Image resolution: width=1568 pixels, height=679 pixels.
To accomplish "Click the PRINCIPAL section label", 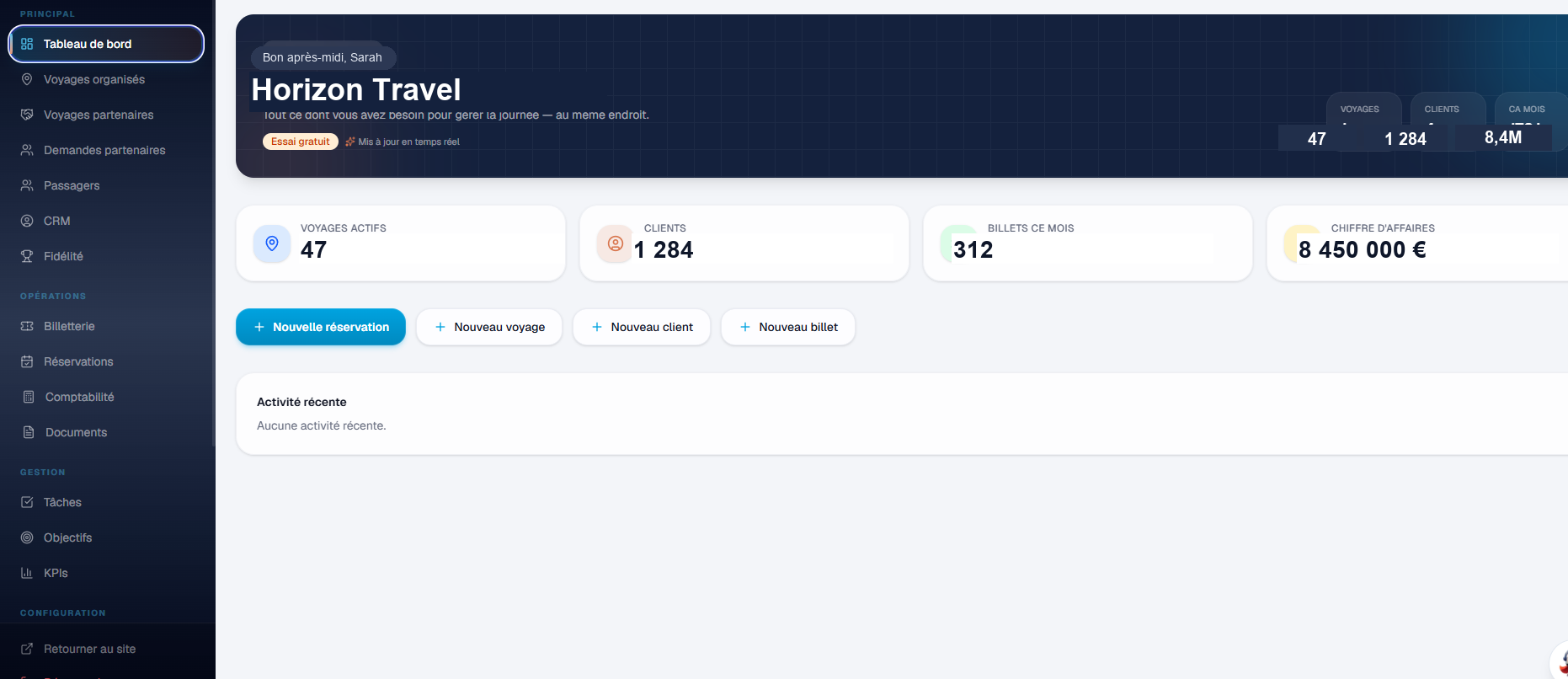I will pyautogui.click(x=47, y=14).
